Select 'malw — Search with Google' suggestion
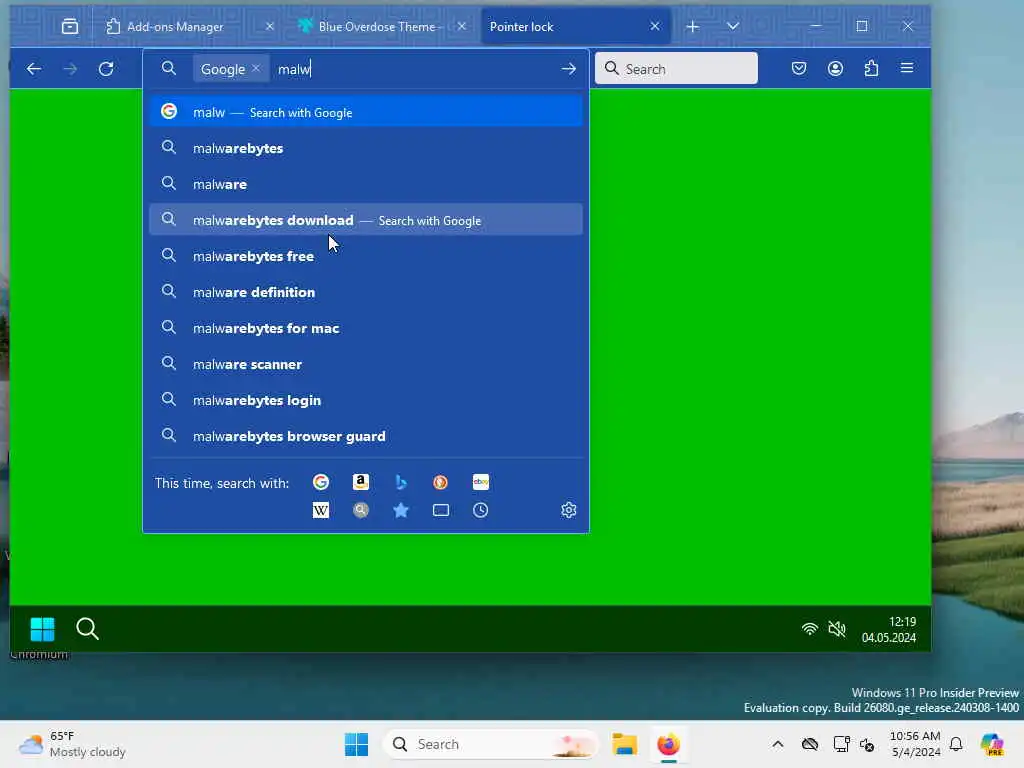 tap(366, 112)
